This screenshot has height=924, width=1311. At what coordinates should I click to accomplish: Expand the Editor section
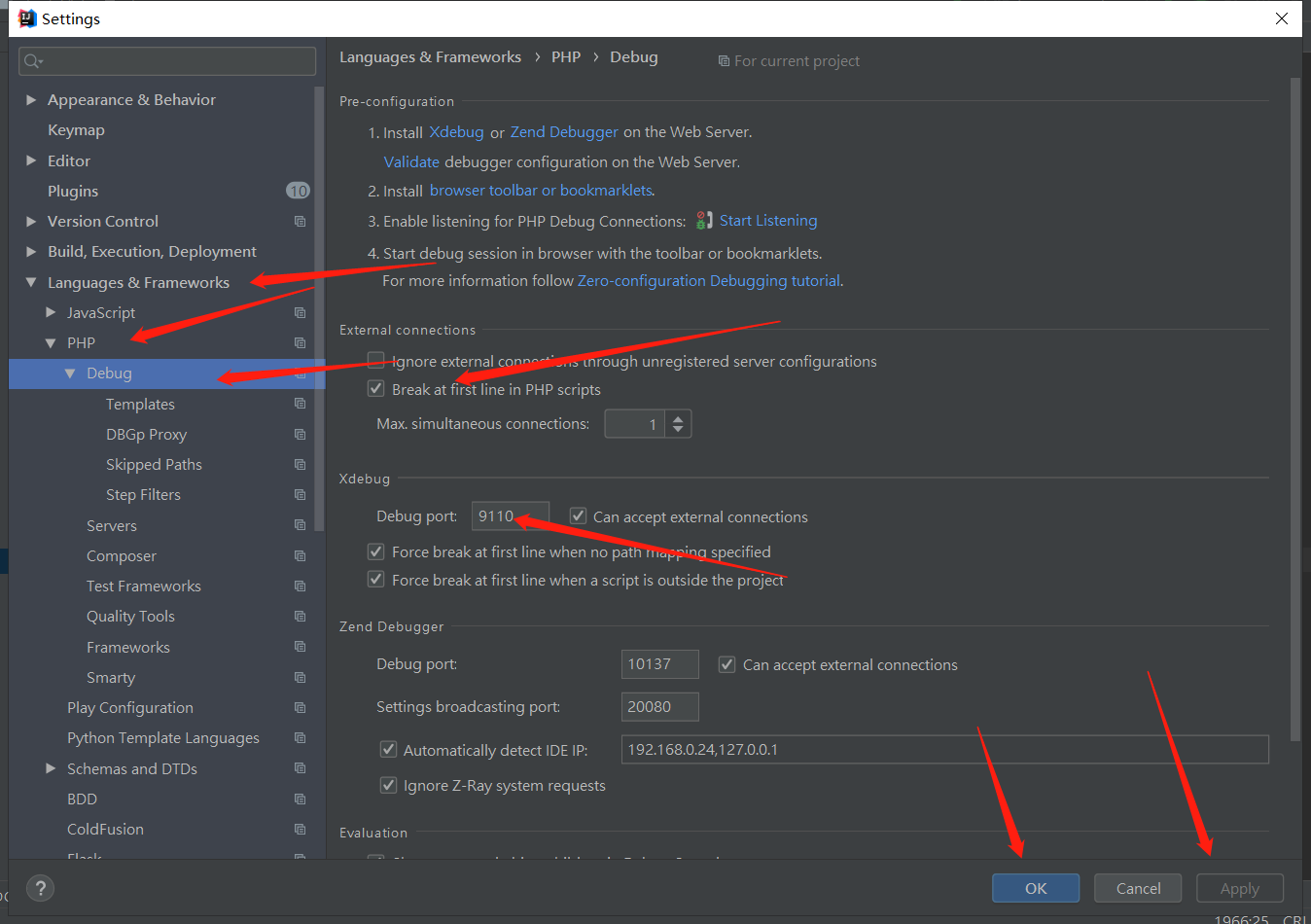31,160
